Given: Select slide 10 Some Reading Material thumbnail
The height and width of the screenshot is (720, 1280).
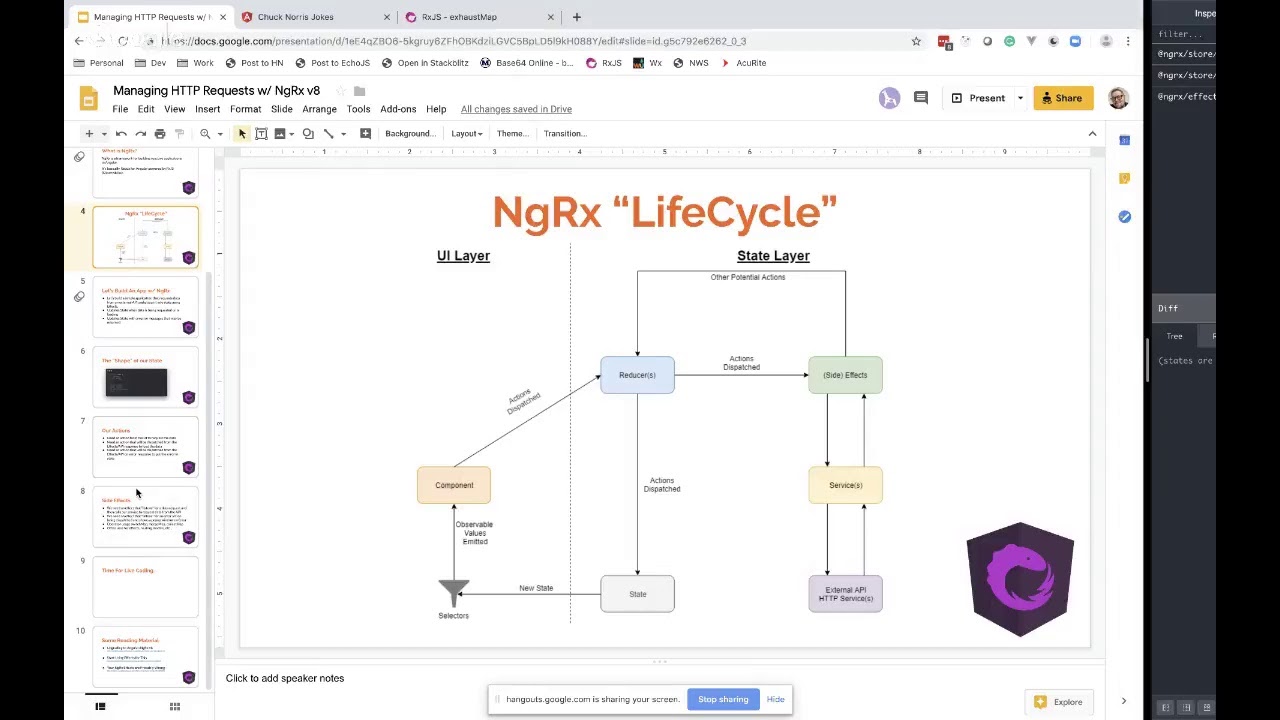Looking at the screenshot, I should 146,657.
